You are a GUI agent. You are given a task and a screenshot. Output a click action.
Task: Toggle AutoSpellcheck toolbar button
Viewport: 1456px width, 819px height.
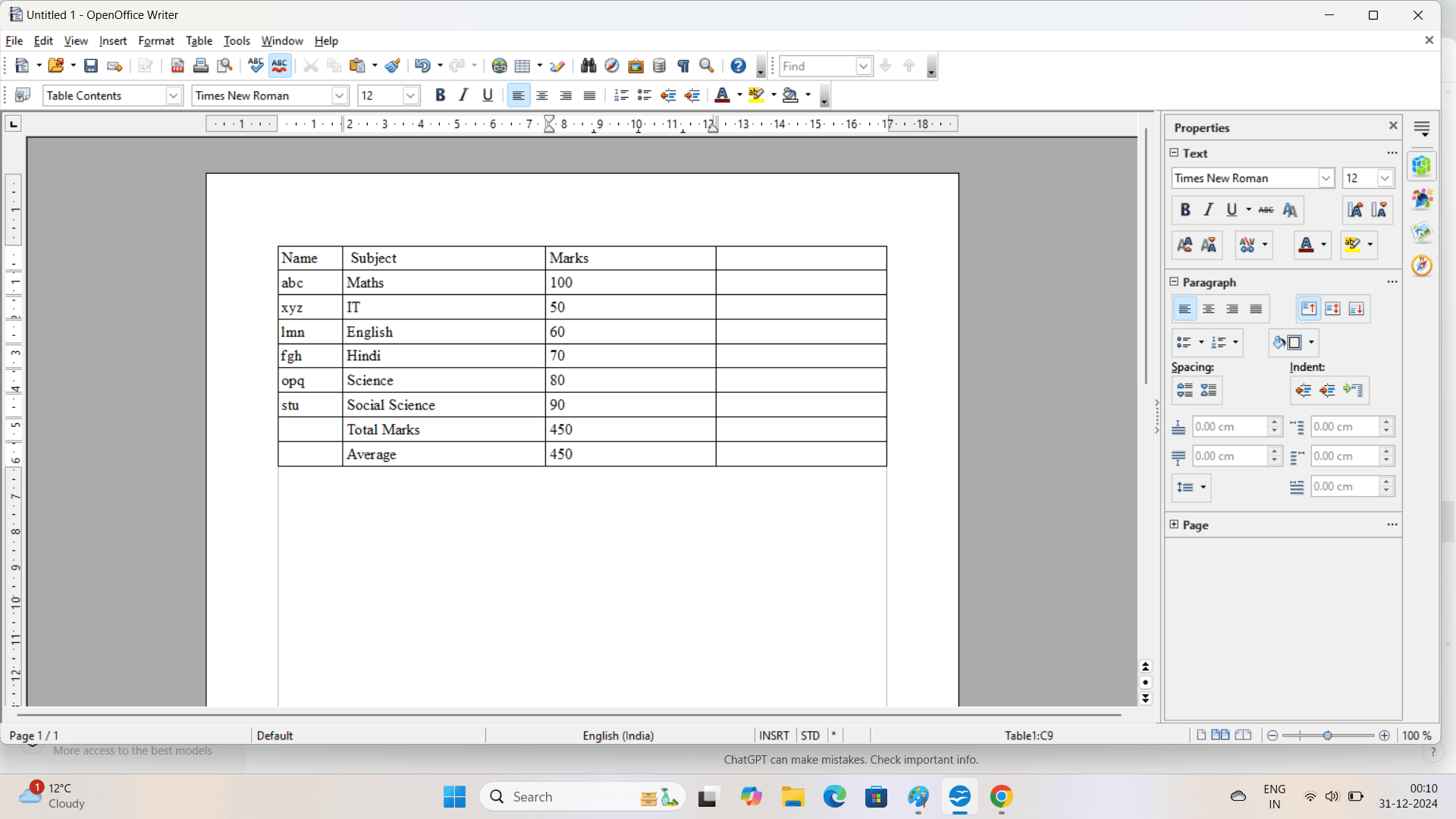coord(280,66)
